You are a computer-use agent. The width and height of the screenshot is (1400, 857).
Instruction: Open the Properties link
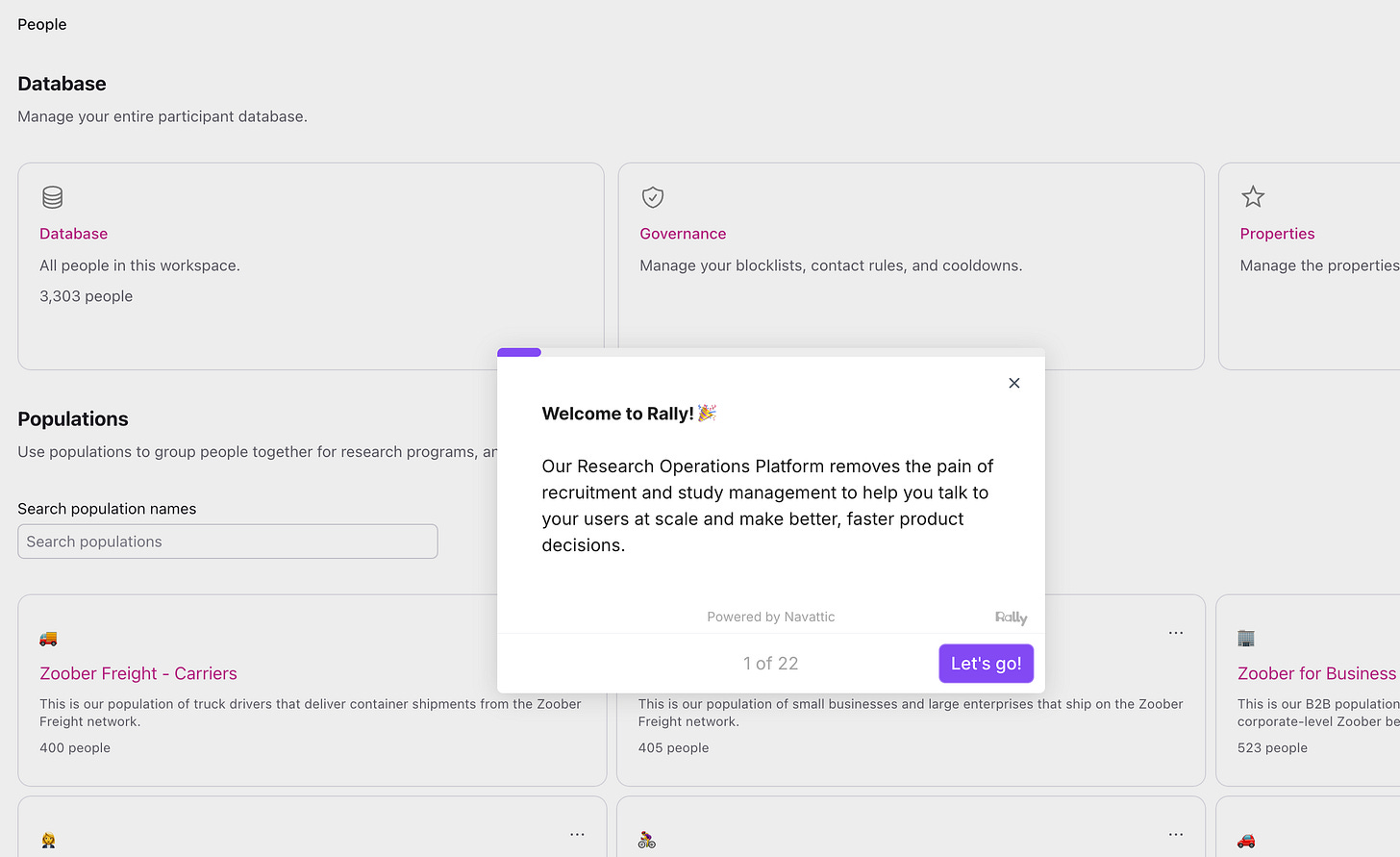pos(1277,234)
